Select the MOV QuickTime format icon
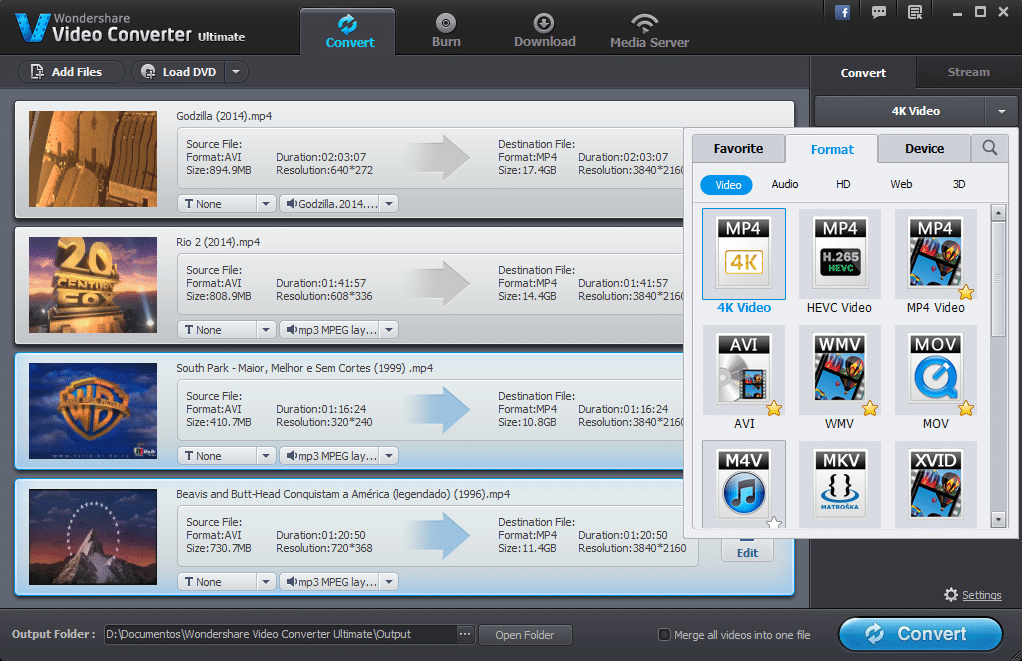The width and height of the screenshot is (1022, 661). tap(935, 370)
